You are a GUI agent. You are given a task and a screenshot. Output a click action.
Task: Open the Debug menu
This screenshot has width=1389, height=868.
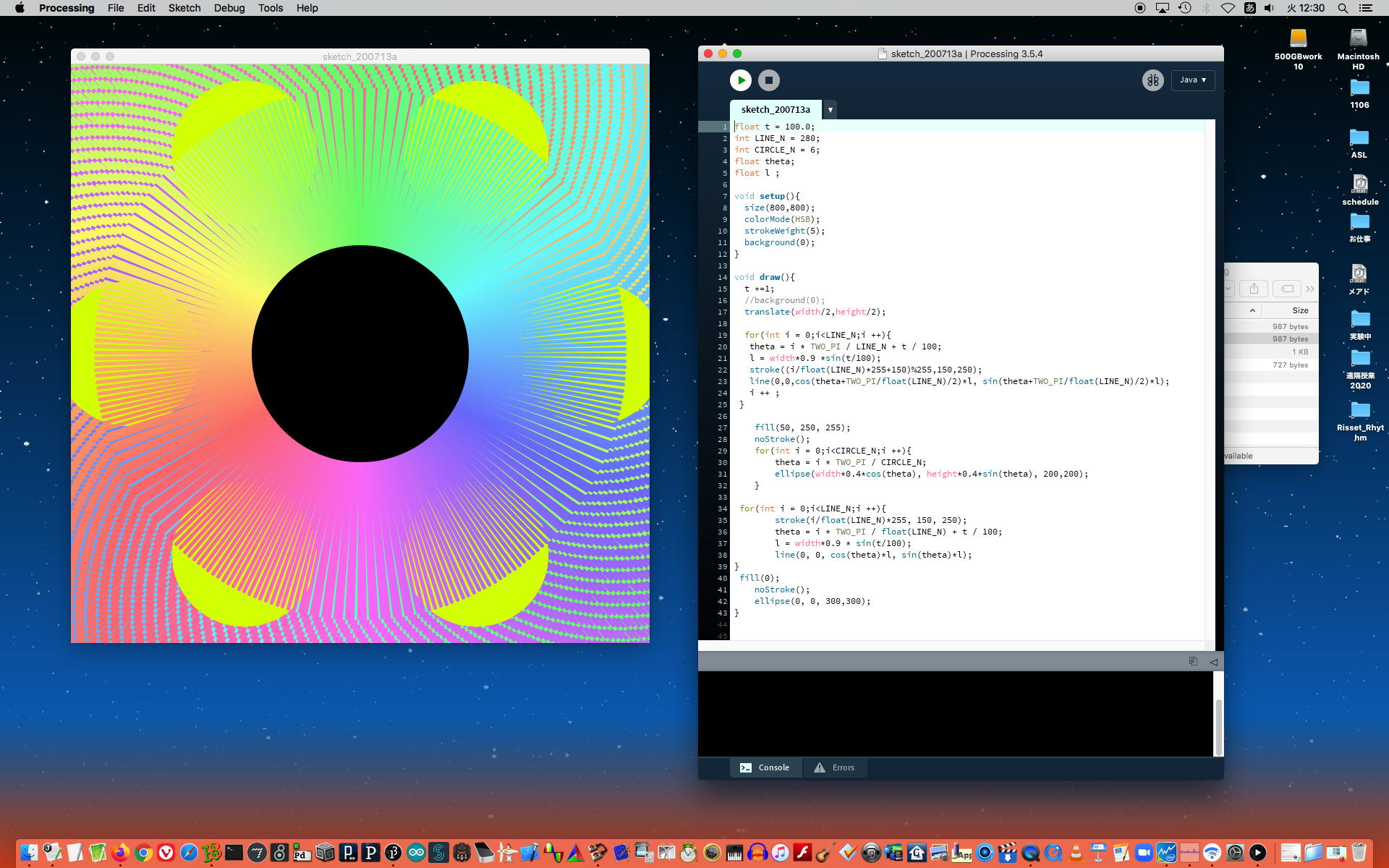point(229,8)
